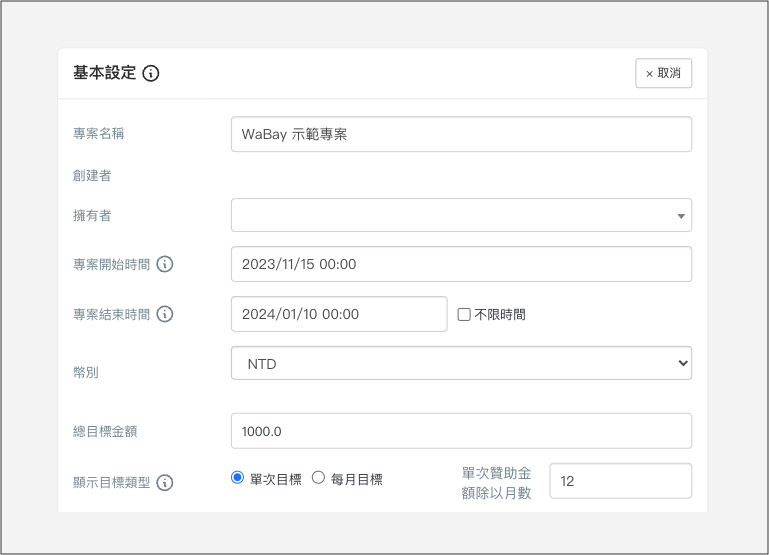
Task: Click the 單次贊助金額除以月數 label
Action: tap(496, 483)
